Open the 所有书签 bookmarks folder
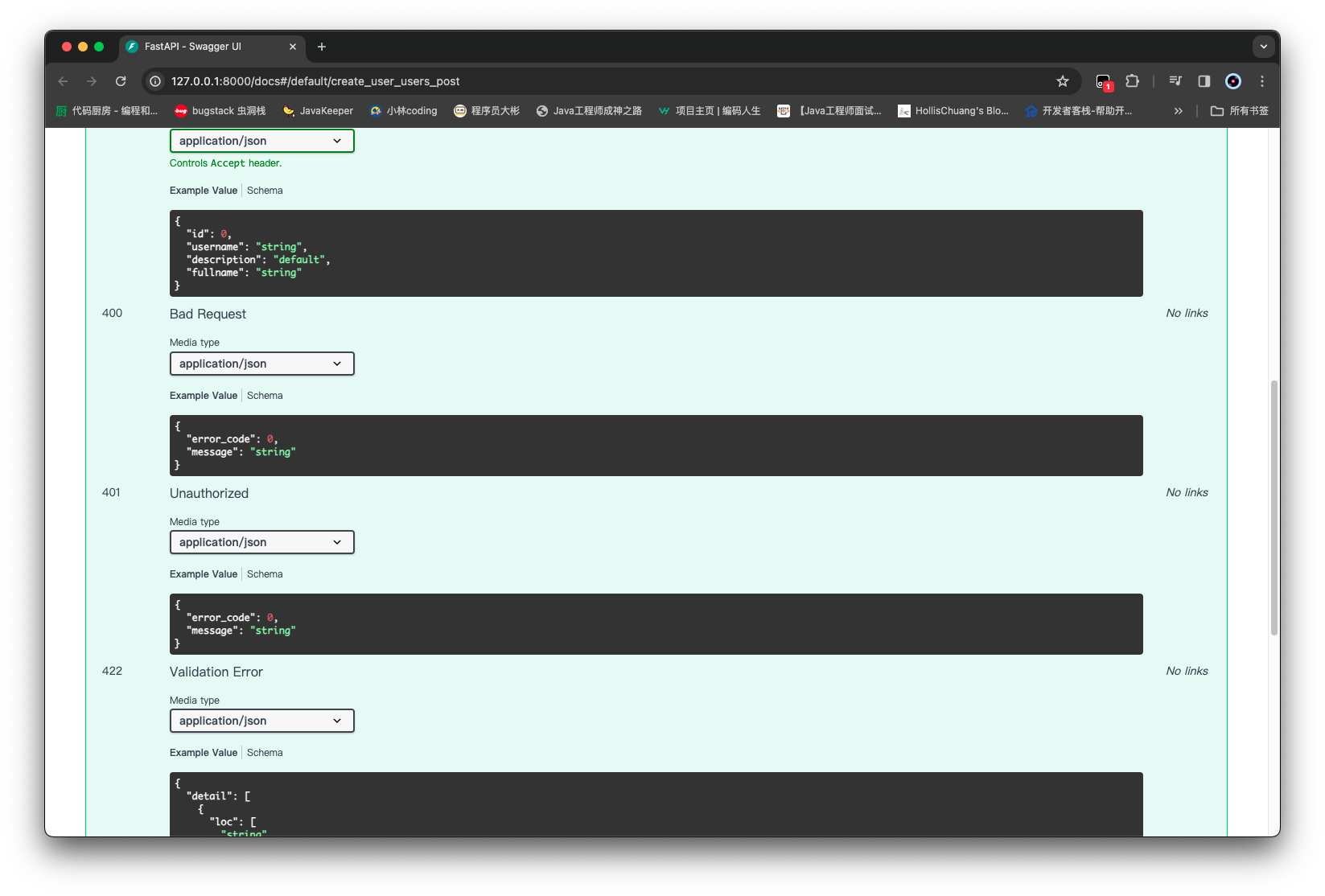The height and width of the screenshot is (896, 1325). (x=1240, y=111)
